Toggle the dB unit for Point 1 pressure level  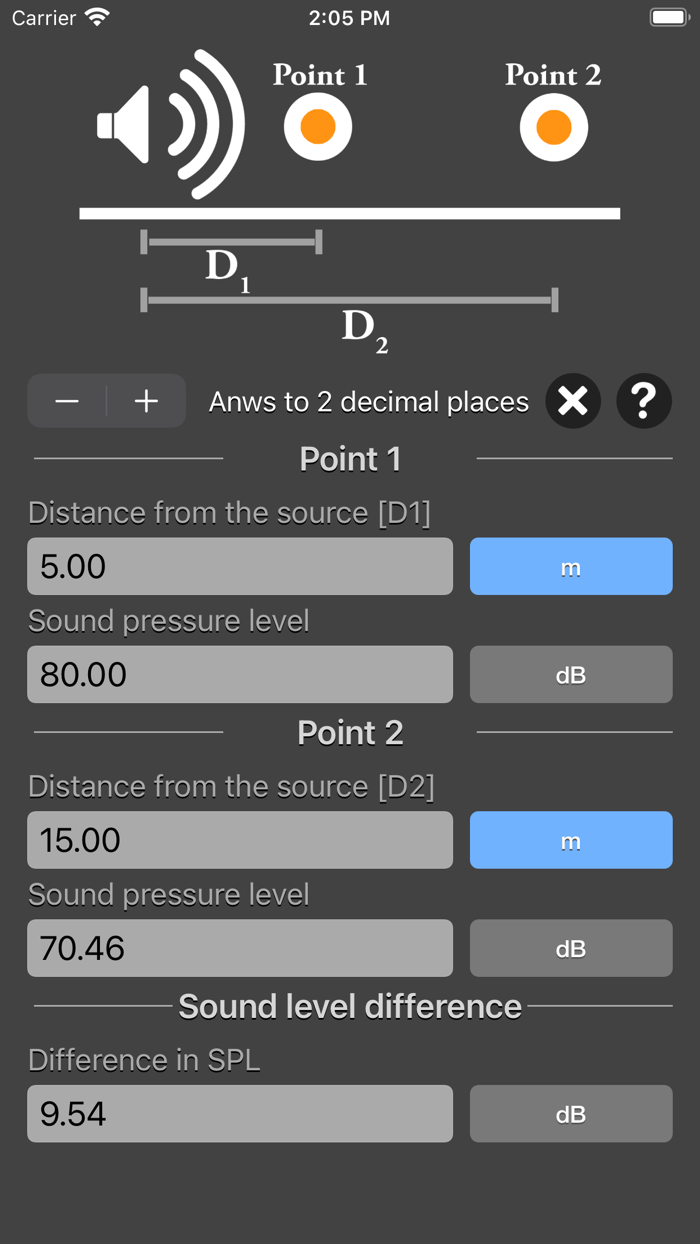(571, 674)
